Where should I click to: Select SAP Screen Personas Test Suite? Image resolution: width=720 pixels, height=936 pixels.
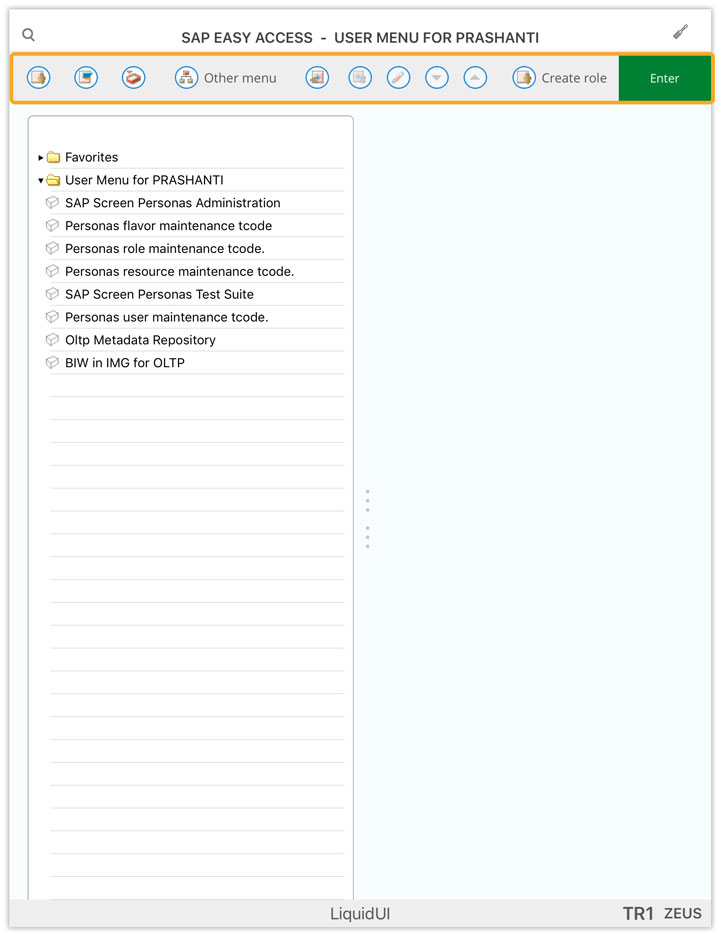point(159,294)
